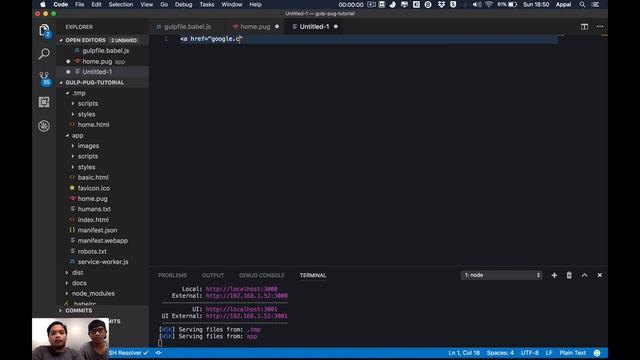The height and width of the screenshot is (360, 640).
Task: Change end of line via LF
Action: 549,353
